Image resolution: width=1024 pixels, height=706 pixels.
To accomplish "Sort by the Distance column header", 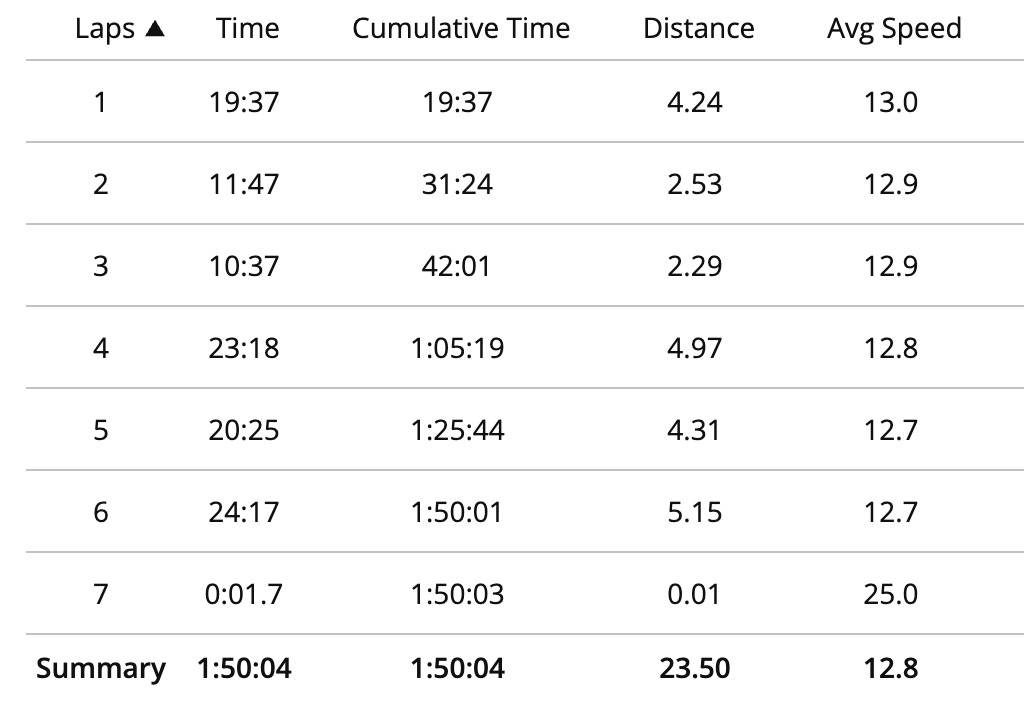I will 699,28.
